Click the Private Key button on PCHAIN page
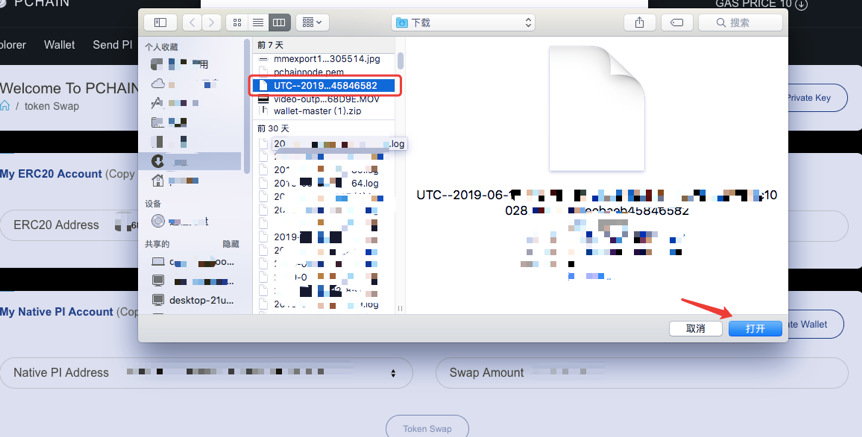Screen dimensions: 862x437 817,97
